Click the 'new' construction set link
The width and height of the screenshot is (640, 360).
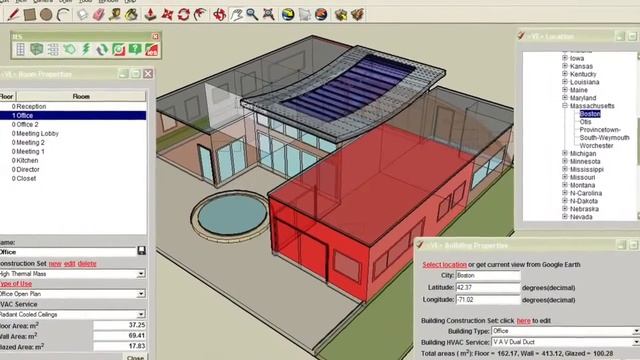55,263
